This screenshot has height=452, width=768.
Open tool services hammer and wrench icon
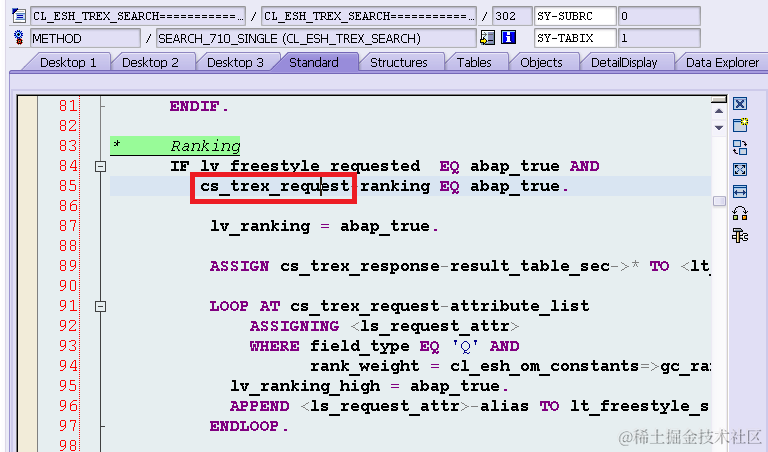click(740, 236)
